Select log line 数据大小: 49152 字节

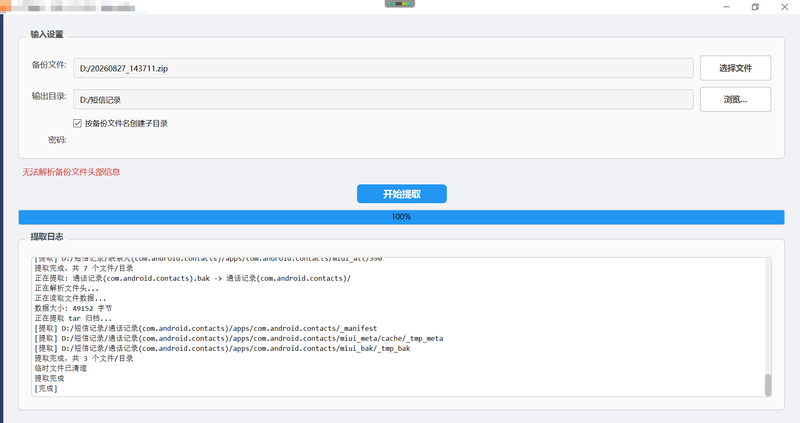click(x=73, y=308)
